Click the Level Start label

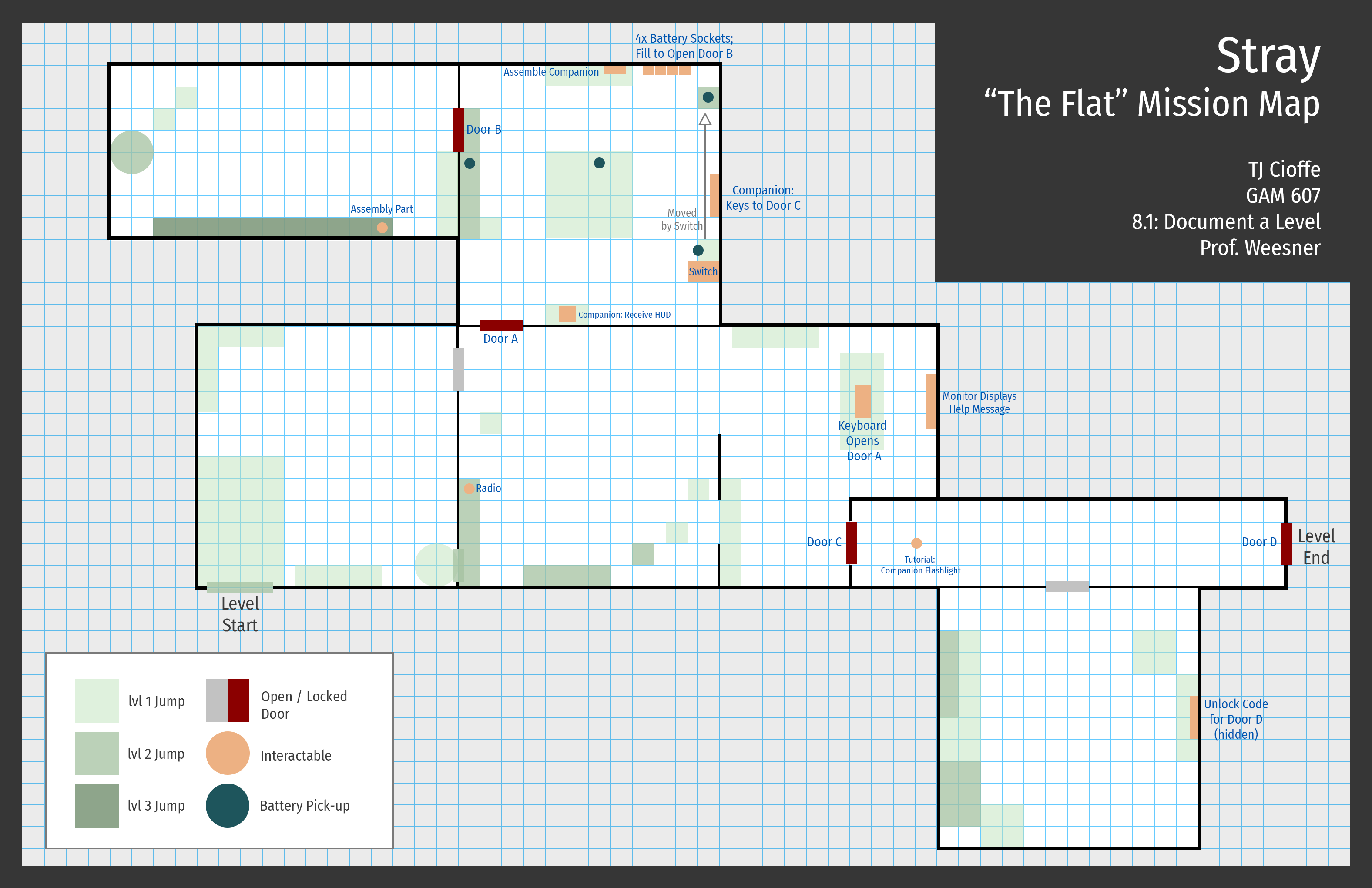[x=240, y=613]
